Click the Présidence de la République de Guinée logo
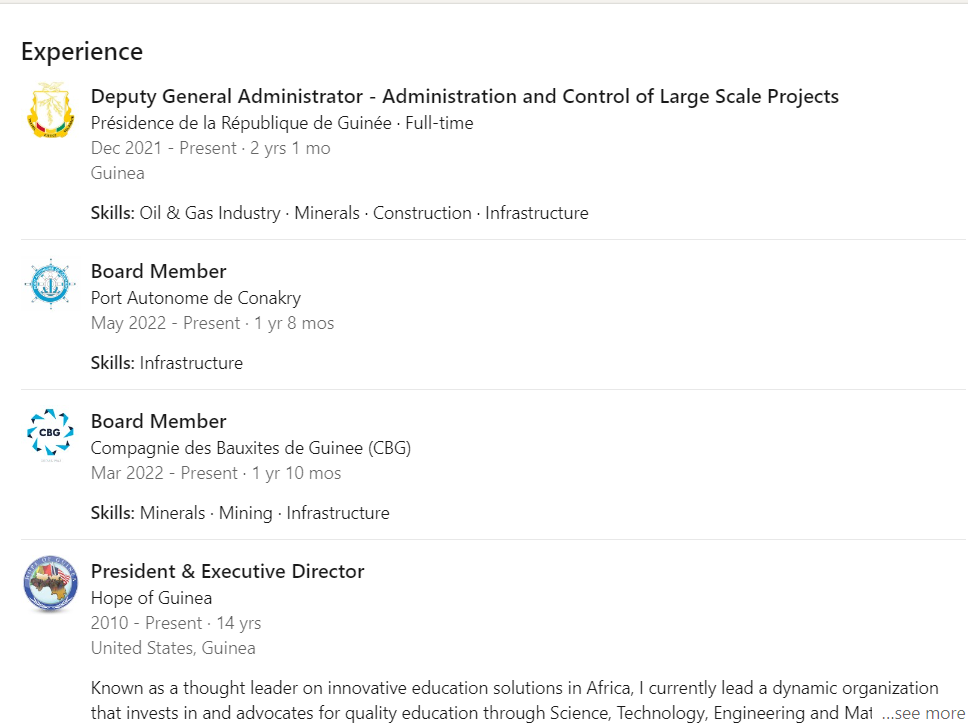Viewport: 968px width, 724px height. click(x=51, y=111)
